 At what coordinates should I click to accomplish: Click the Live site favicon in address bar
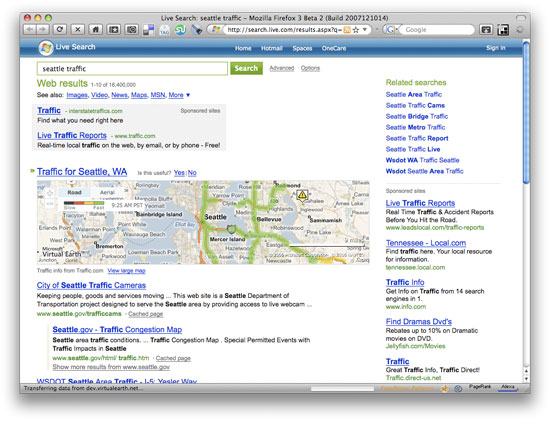216,29
